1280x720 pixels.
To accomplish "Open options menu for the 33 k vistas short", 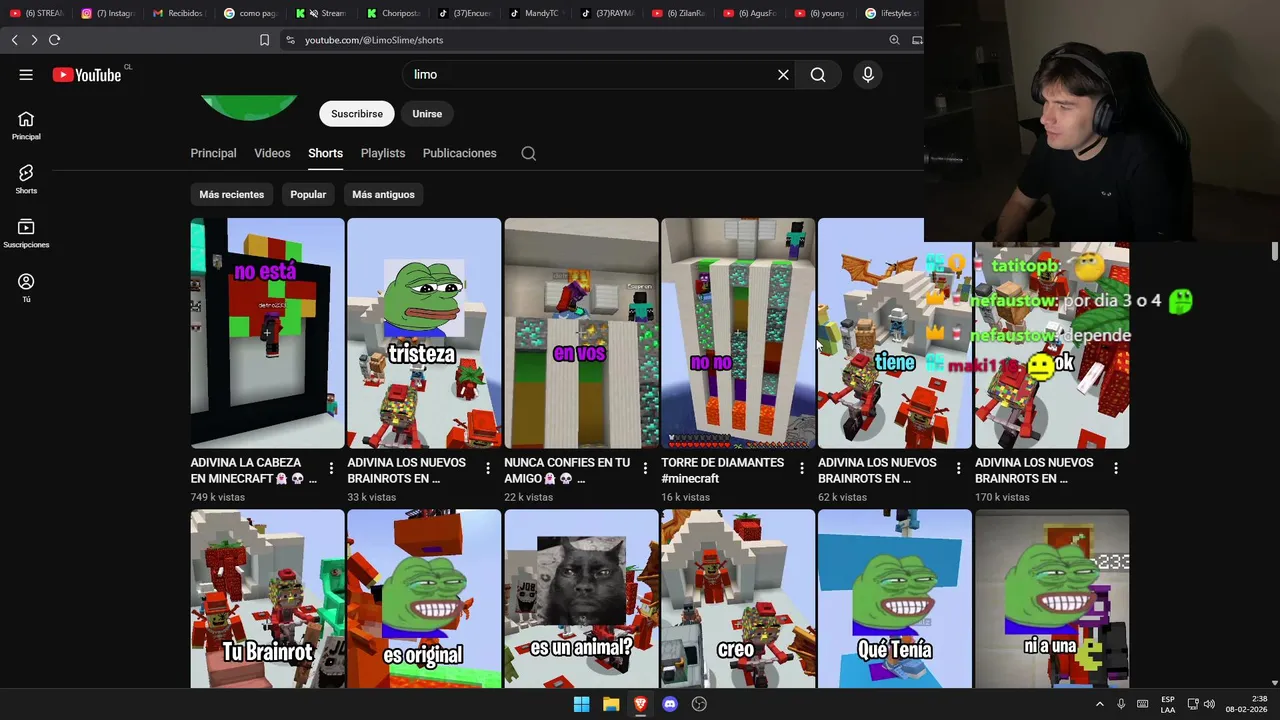I will [488, 468].
